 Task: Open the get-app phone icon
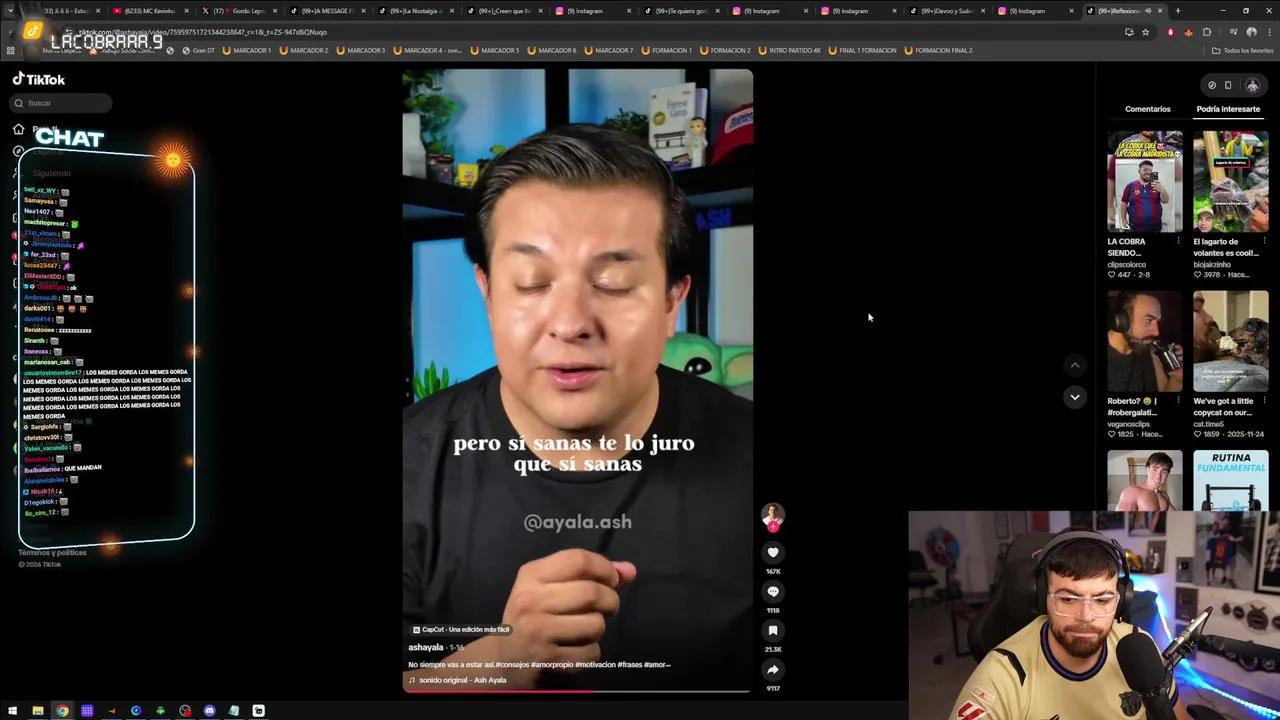pyautogui.click(x=1228, y=85)
